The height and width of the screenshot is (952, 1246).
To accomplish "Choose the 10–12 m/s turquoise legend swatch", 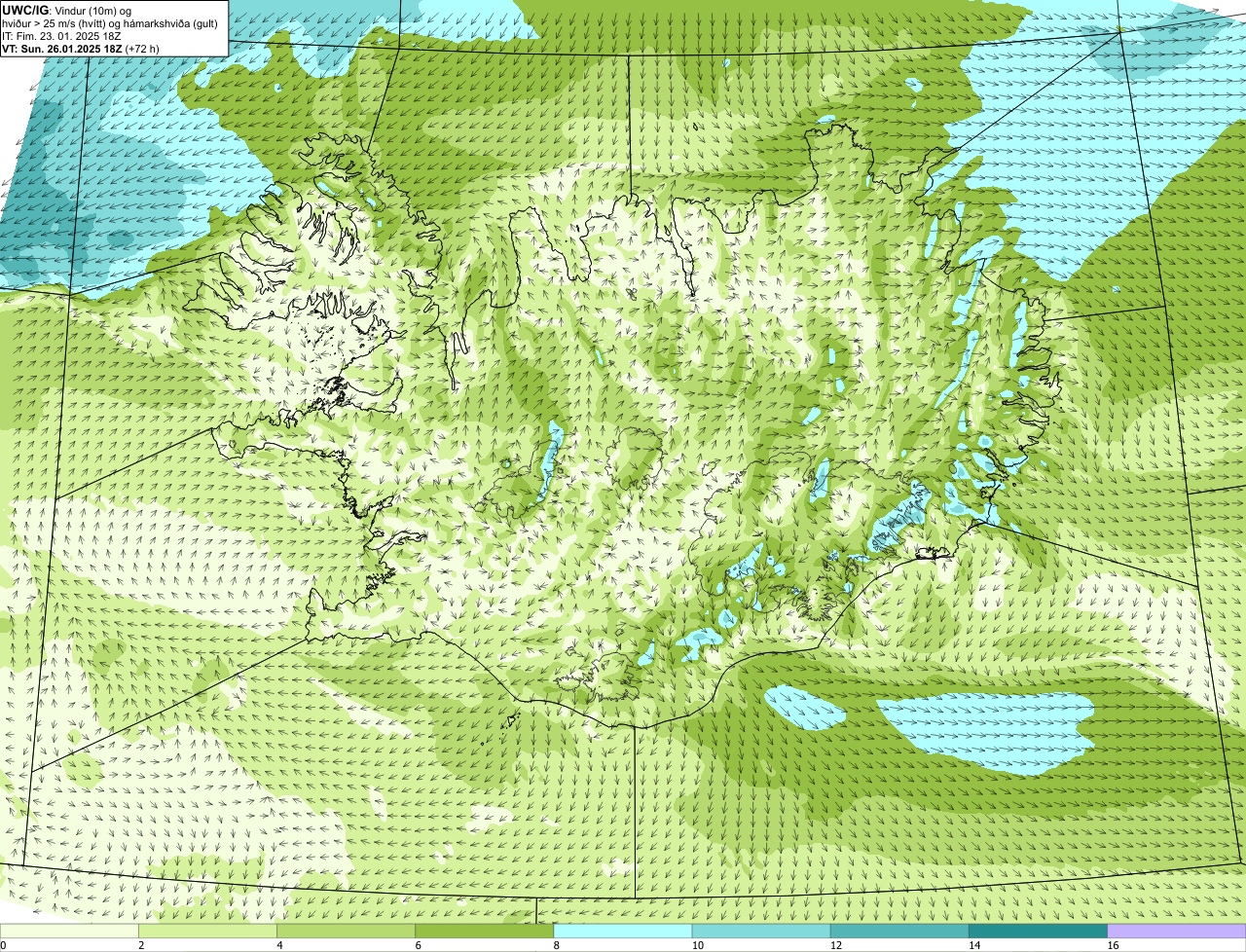I will pos(761,932).
